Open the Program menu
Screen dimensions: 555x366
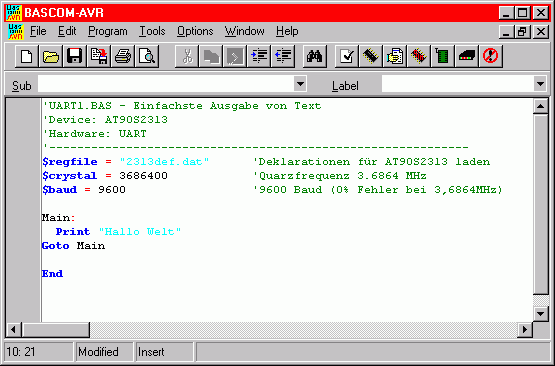(108, 32)
